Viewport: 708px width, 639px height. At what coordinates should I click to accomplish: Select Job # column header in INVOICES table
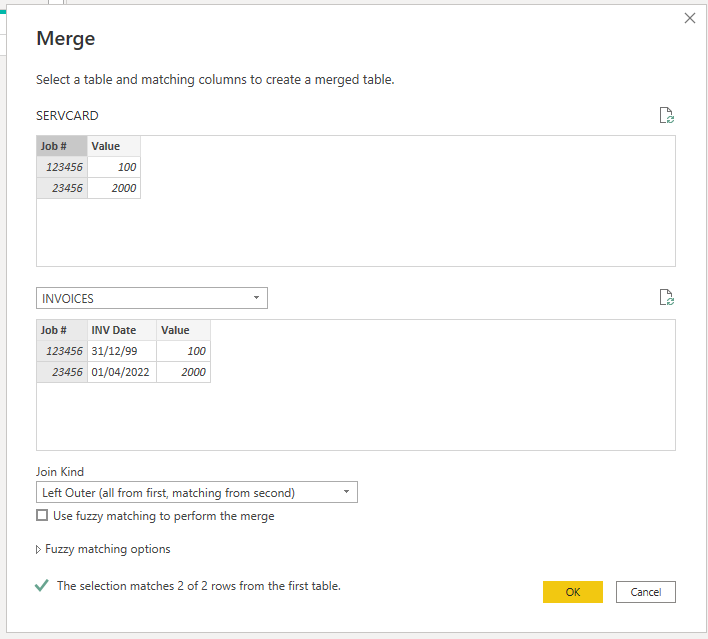62,330
